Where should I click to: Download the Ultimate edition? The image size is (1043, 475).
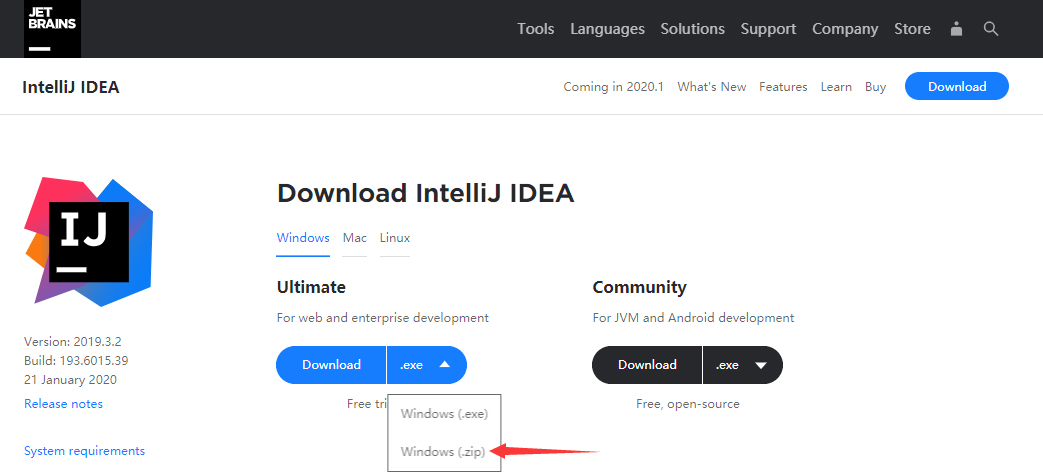tap(331, 365)
